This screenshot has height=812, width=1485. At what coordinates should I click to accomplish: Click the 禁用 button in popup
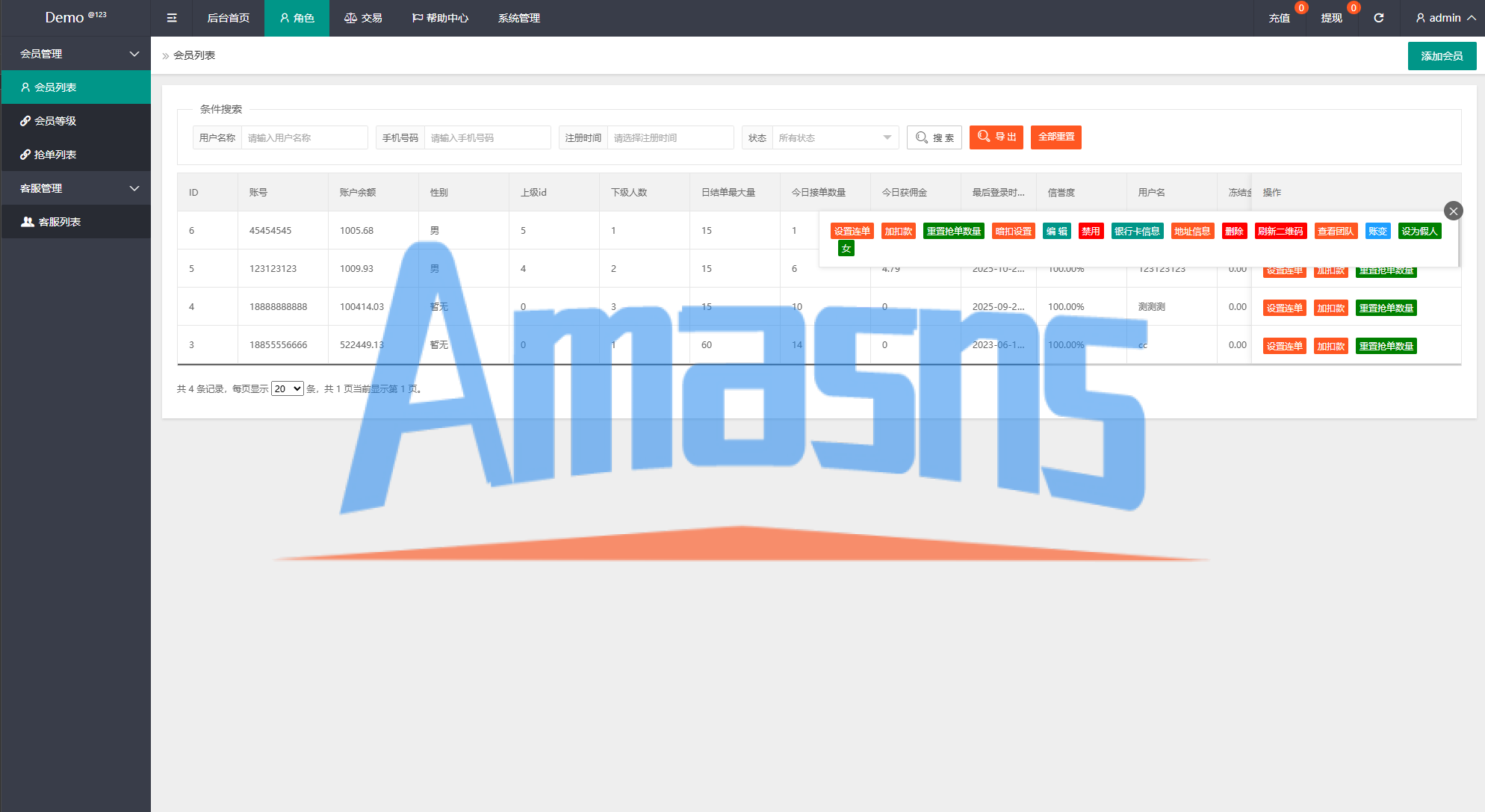[x=1091, y=231]
